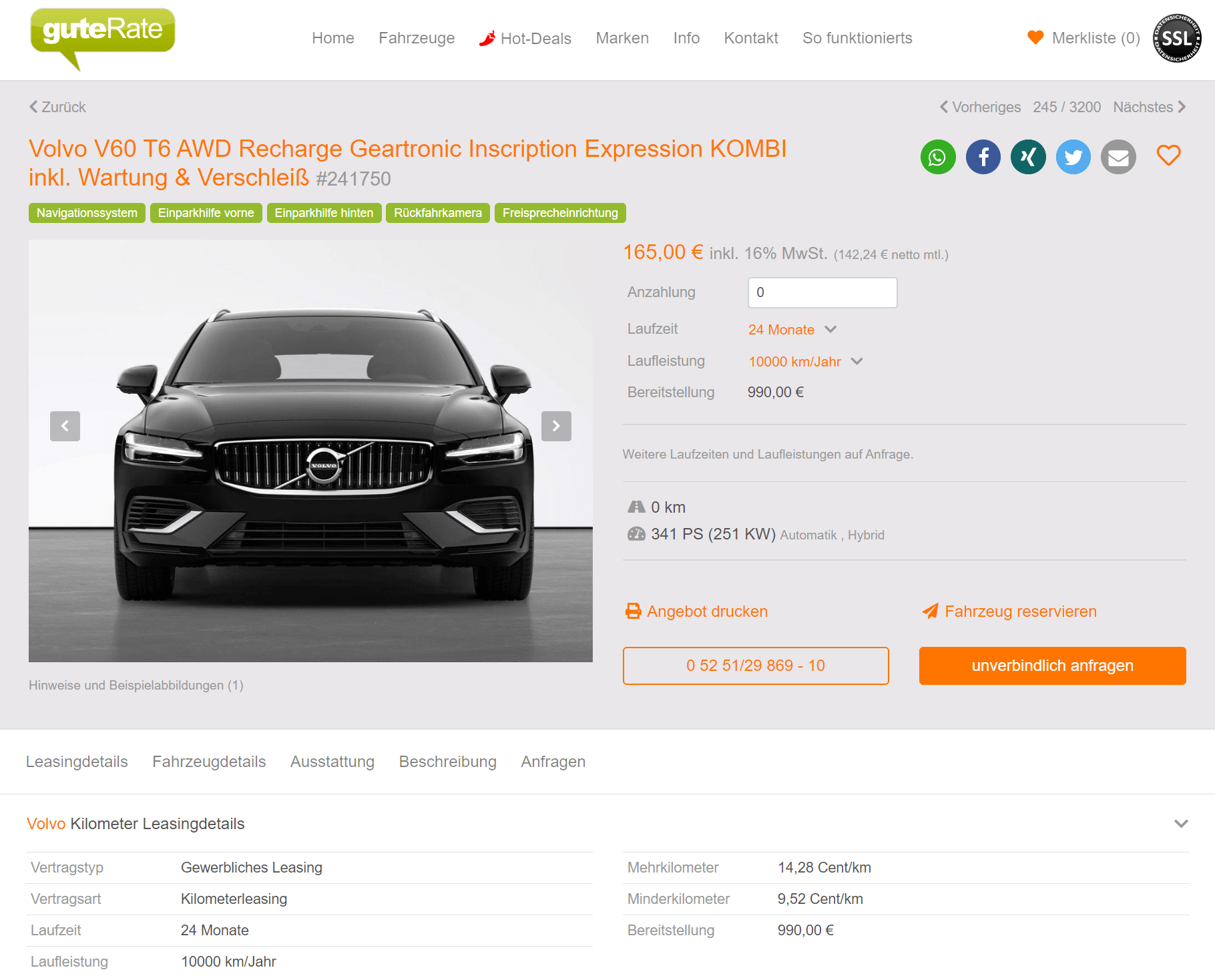The image size is (1215, 980).
Task: Open So funktionierts page
Action: 857,38
